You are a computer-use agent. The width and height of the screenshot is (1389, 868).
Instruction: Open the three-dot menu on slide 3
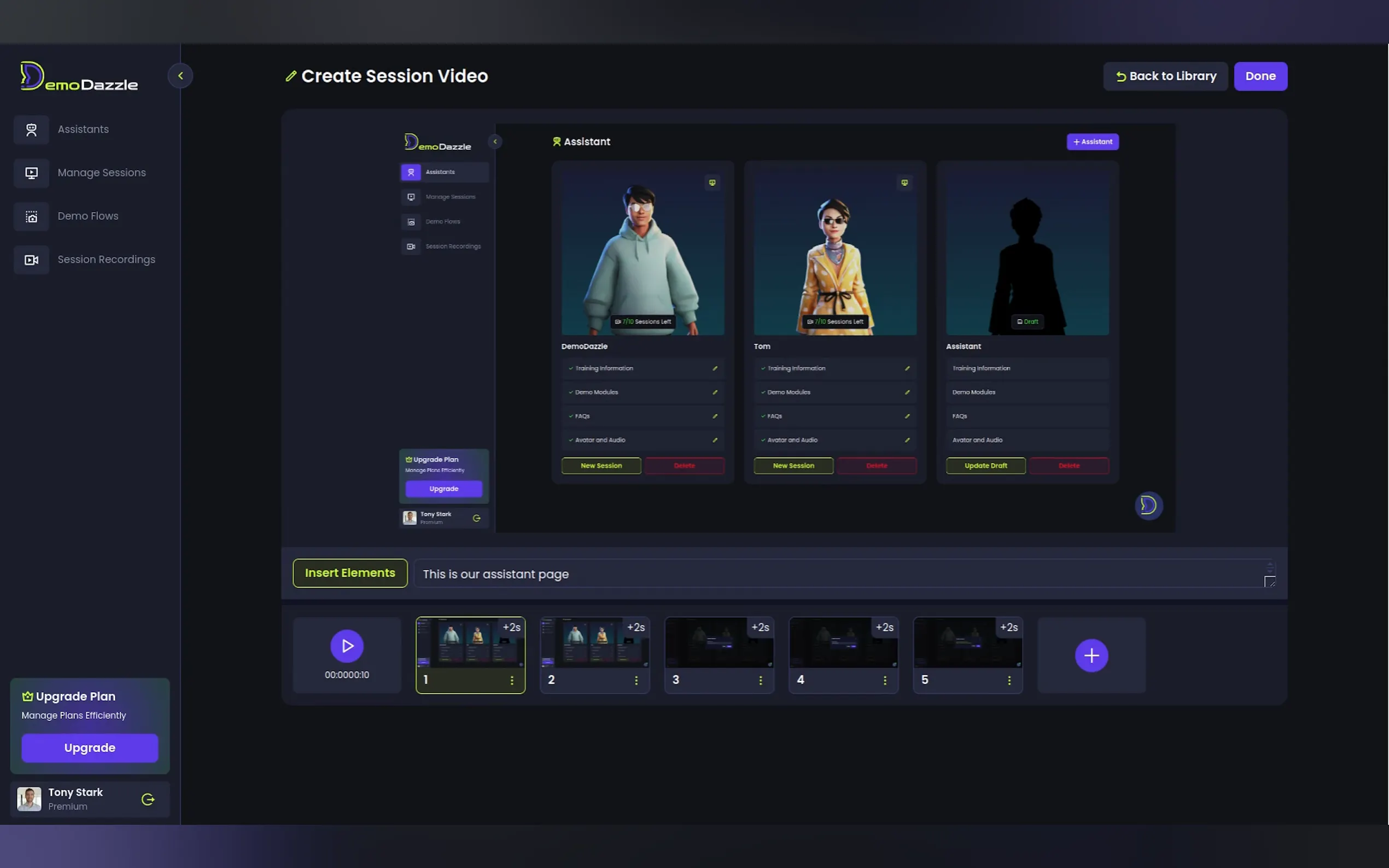[x=760, y=681]
